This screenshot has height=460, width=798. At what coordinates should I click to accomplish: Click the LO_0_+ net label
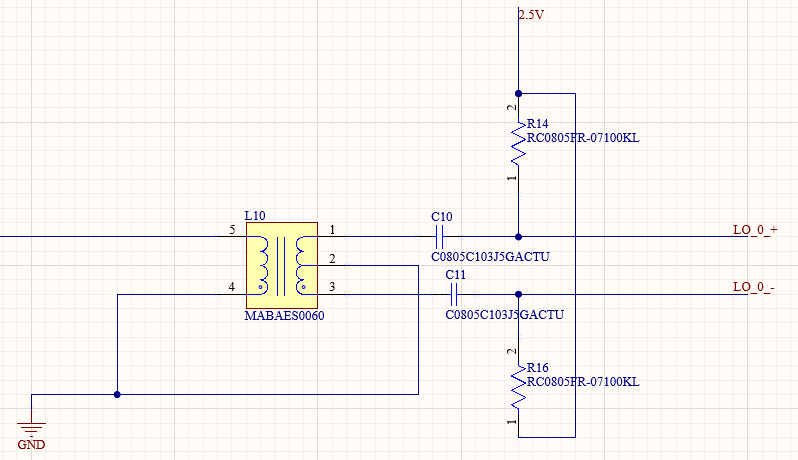click(x=755, y=229)
